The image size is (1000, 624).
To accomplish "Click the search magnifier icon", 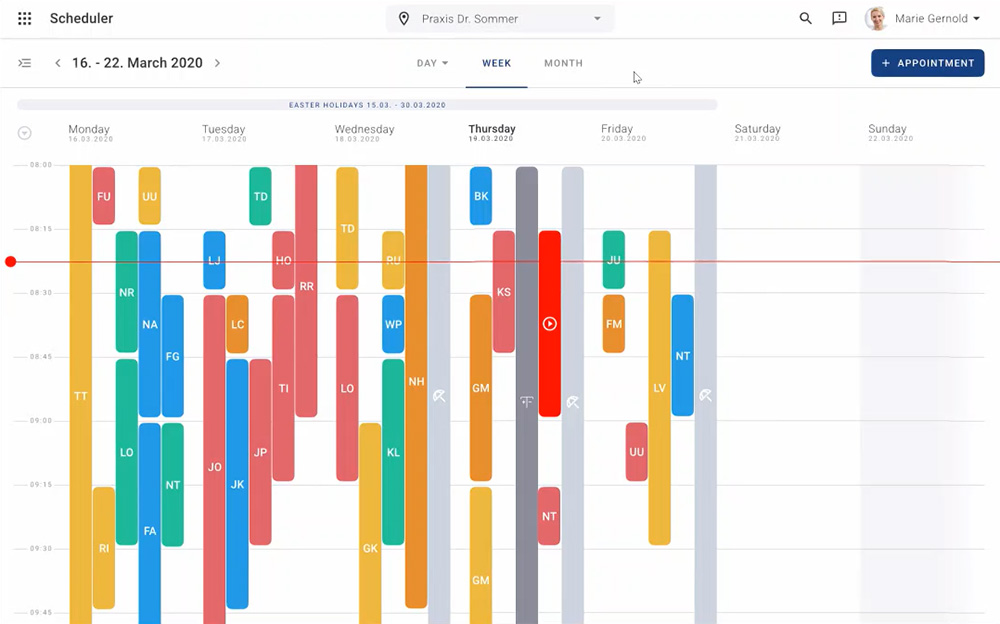I will click(805, 19).
